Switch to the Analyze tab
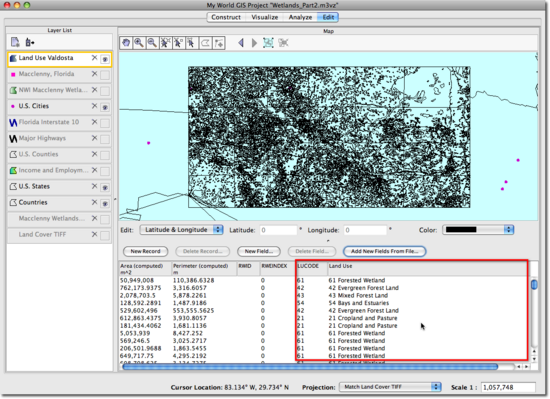The width and height of the screenshot is (550, 399). tap(300, 17)
